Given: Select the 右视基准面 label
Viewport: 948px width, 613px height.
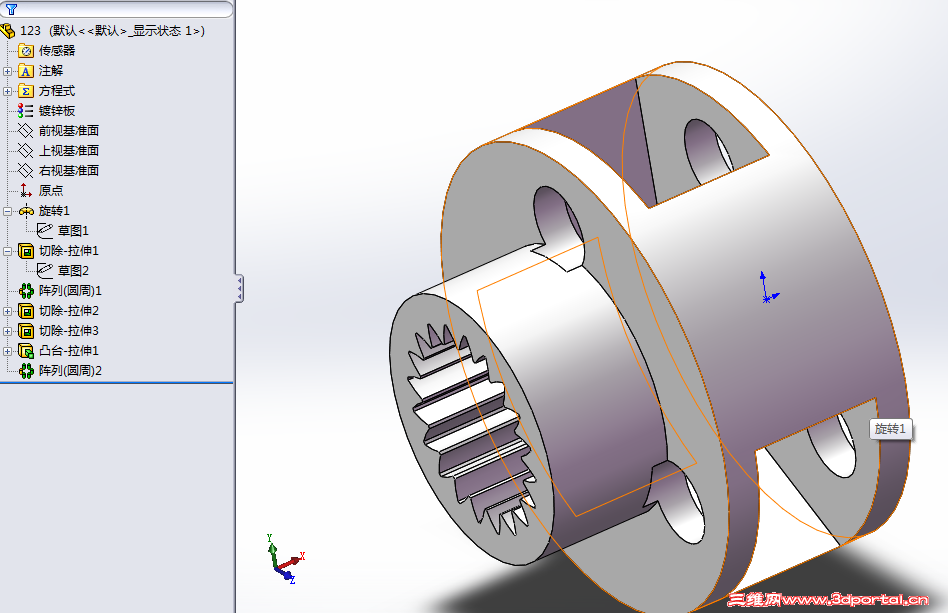Looking at the screenshot, I should [x=69, y=170].
